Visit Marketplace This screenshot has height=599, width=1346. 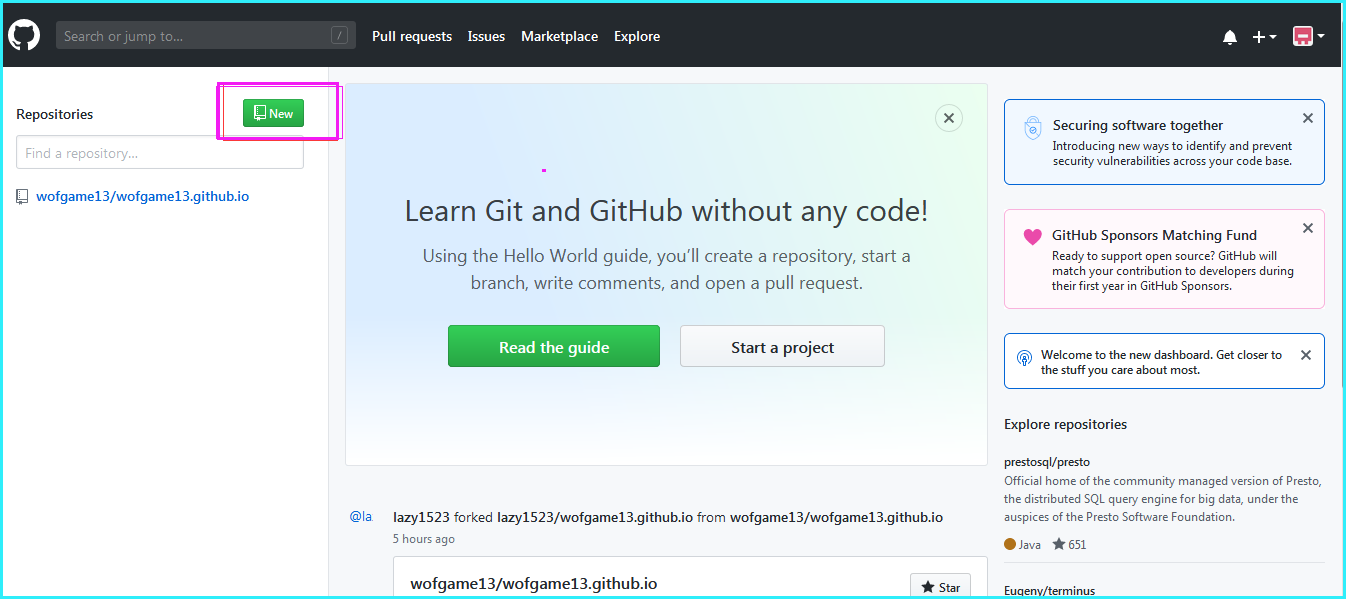pos(559,36)
